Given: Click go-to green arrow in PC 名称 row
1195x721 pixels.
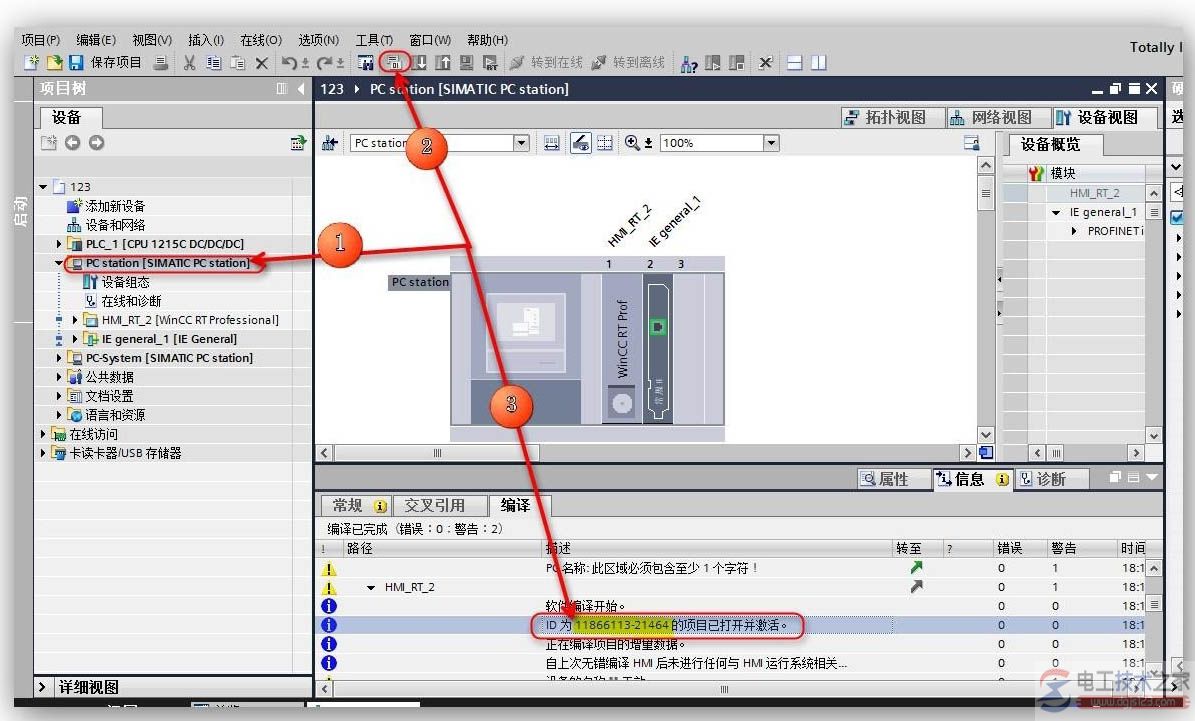Looking at the screenshot, I should tap(917, 567).
